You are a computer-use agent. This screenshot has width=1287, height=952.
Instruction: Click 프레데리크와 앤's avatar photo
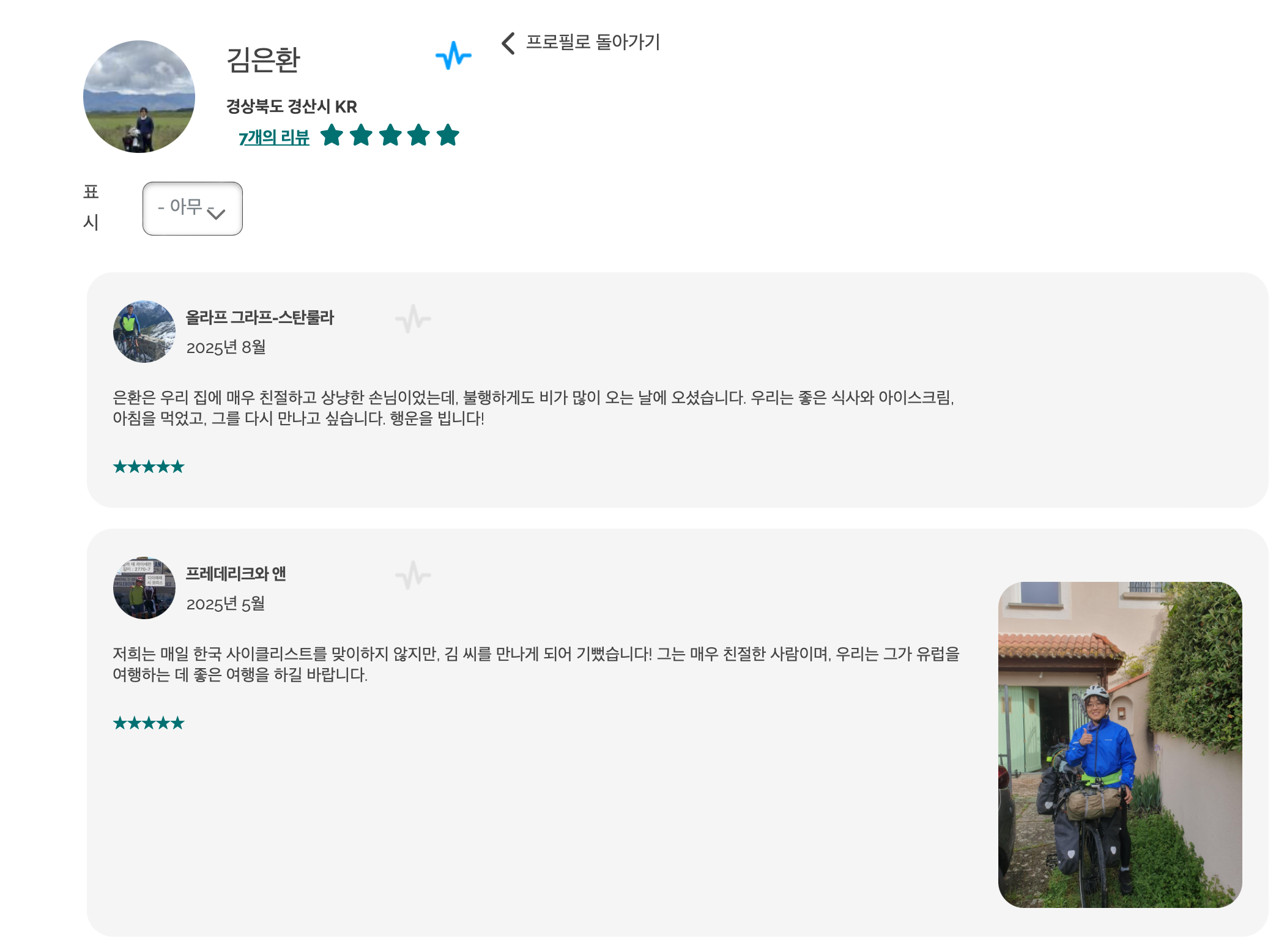[x=144, y=588]
